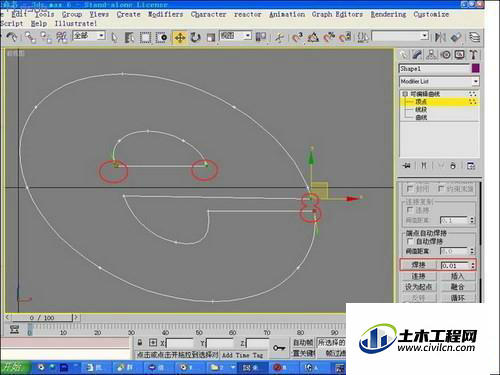Open the Utilities hammer panel
500x375 pixels.
click(474, 55)
